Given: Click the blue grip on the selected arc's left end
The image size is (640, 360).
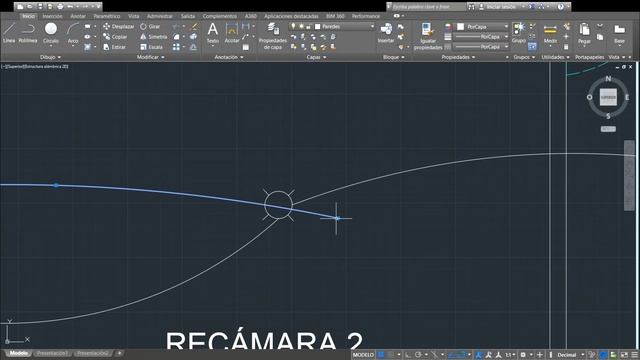Looking at the screenshot, I should click(x=56, y=185).
